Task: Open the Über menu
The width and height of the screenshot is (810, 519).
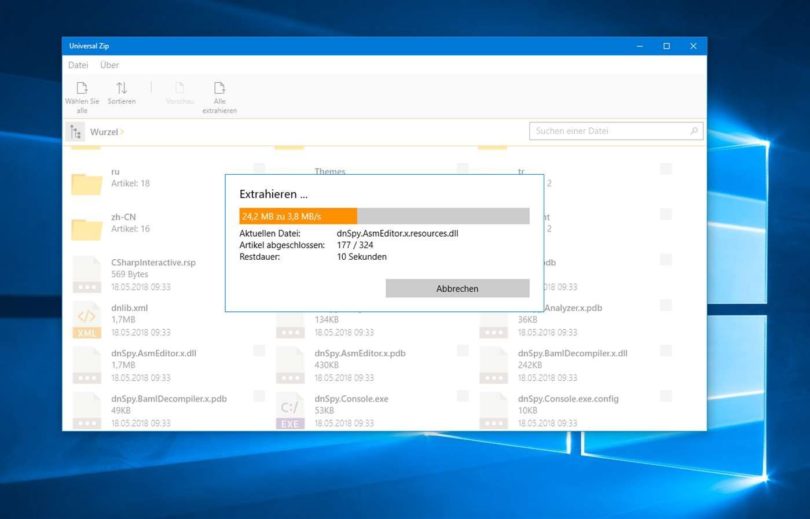Action: click(110, 65)
